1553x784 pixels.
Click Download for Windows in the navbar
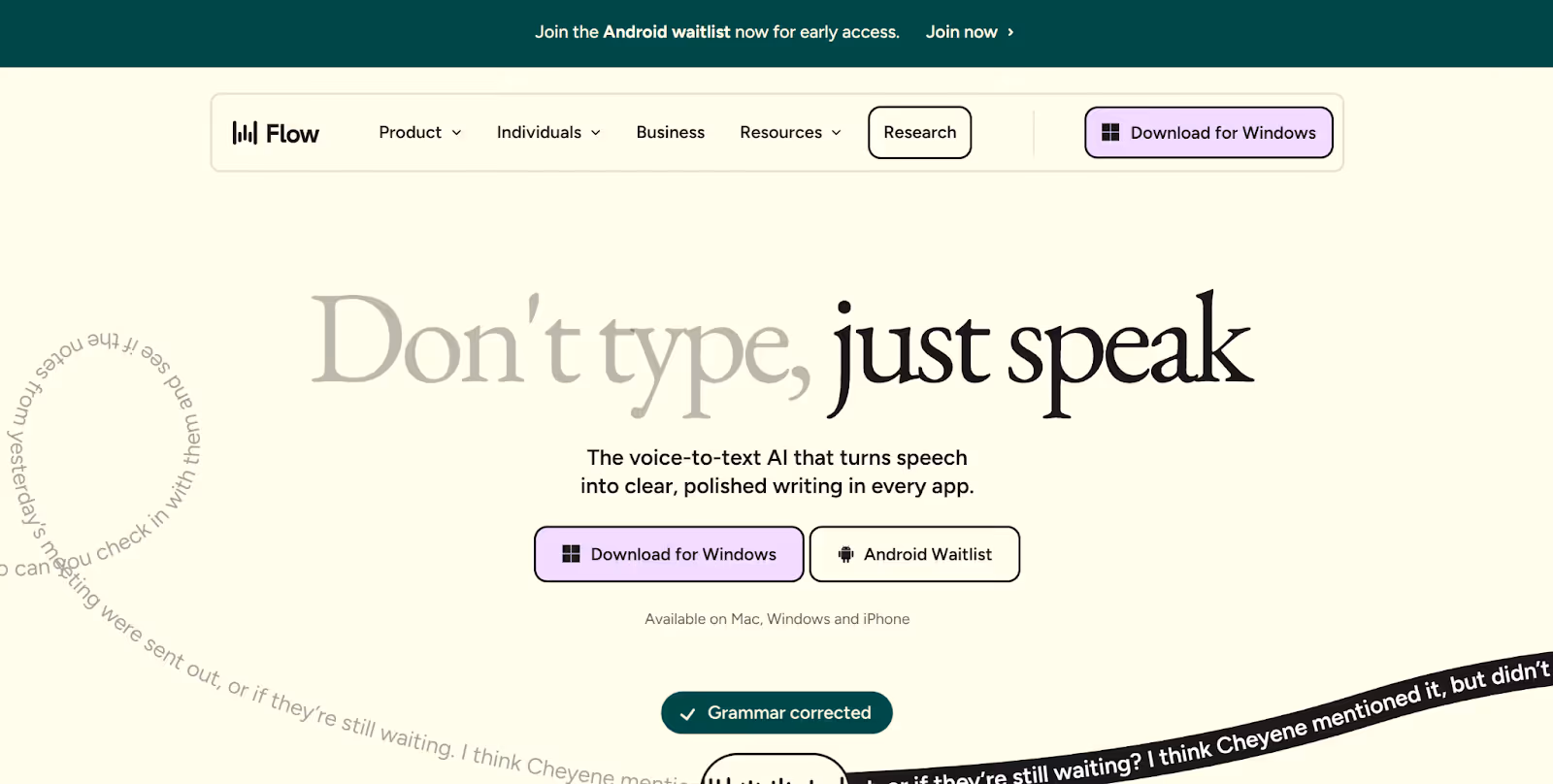point(1208,132)
